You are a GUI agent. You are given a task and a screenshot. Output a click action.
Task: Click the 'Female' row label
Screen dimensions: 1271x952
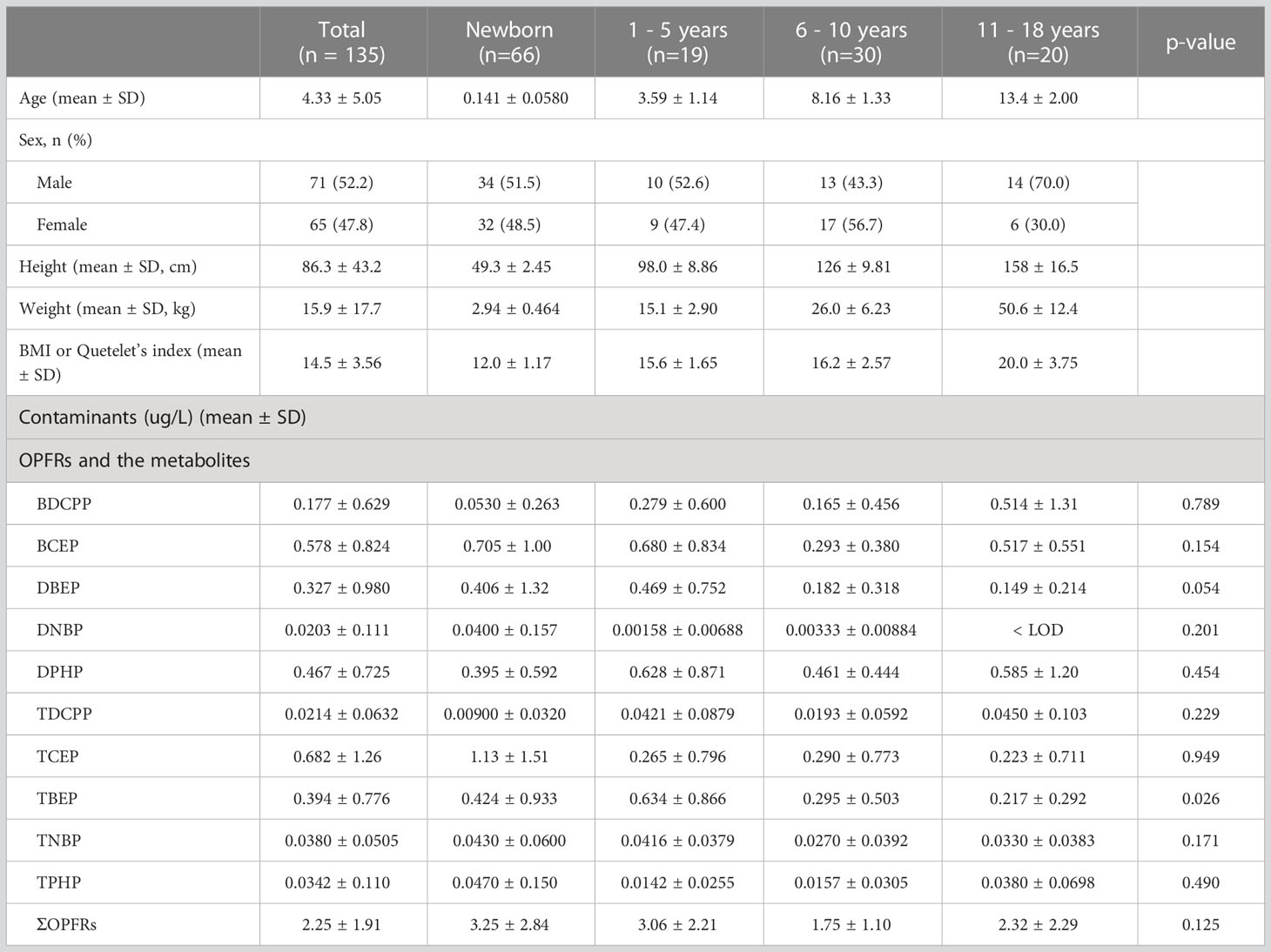pos(62,225)
